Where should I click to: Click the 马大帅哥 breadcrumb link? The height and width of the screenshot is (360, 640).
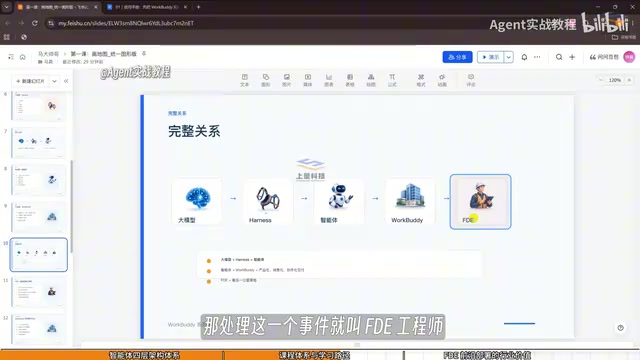[49, 54]
